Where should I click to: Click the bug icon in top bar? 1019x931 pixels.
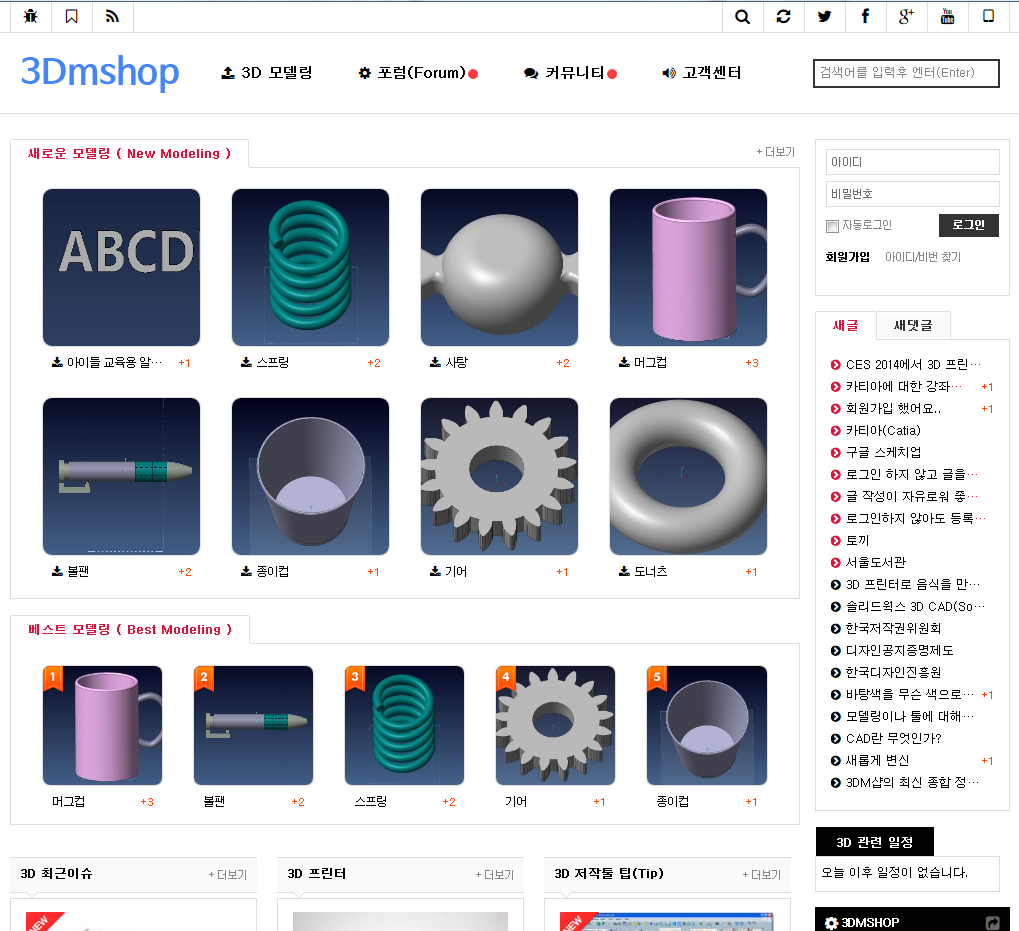coord(30,16)
